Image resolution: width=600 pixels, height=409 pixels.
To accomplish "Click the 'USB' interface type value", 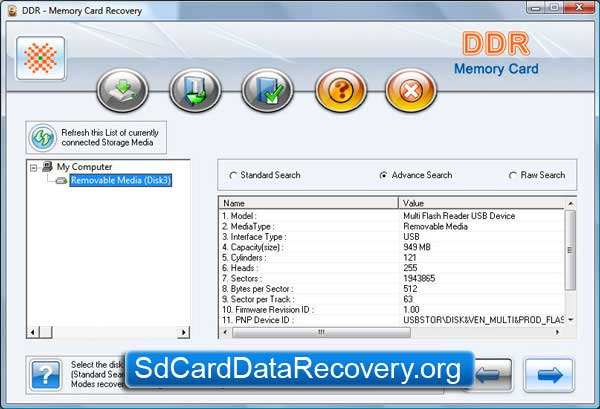I will point(411,237).
